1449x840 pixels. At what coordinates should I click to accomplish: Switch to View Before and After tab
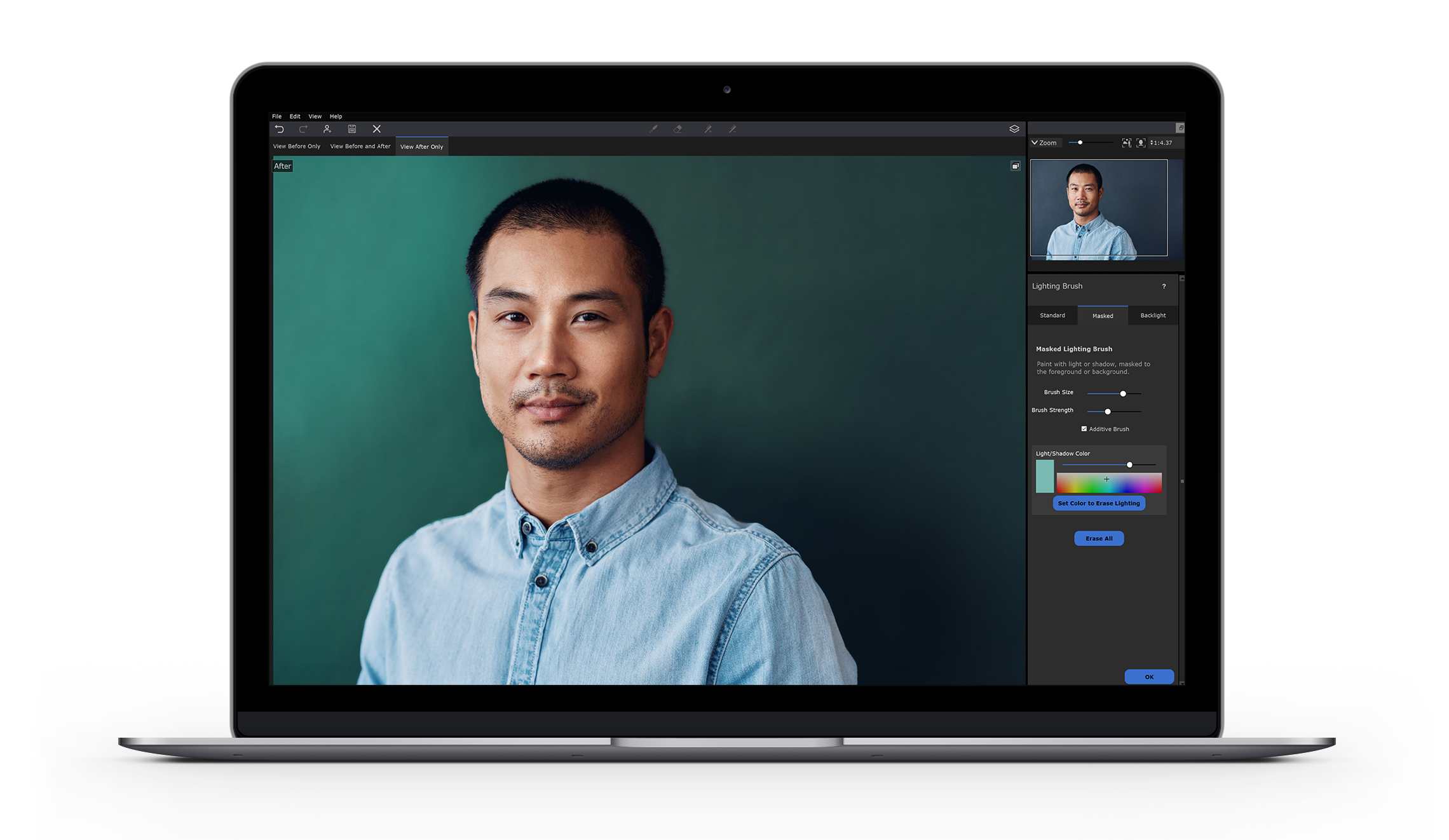pos(360,146)
